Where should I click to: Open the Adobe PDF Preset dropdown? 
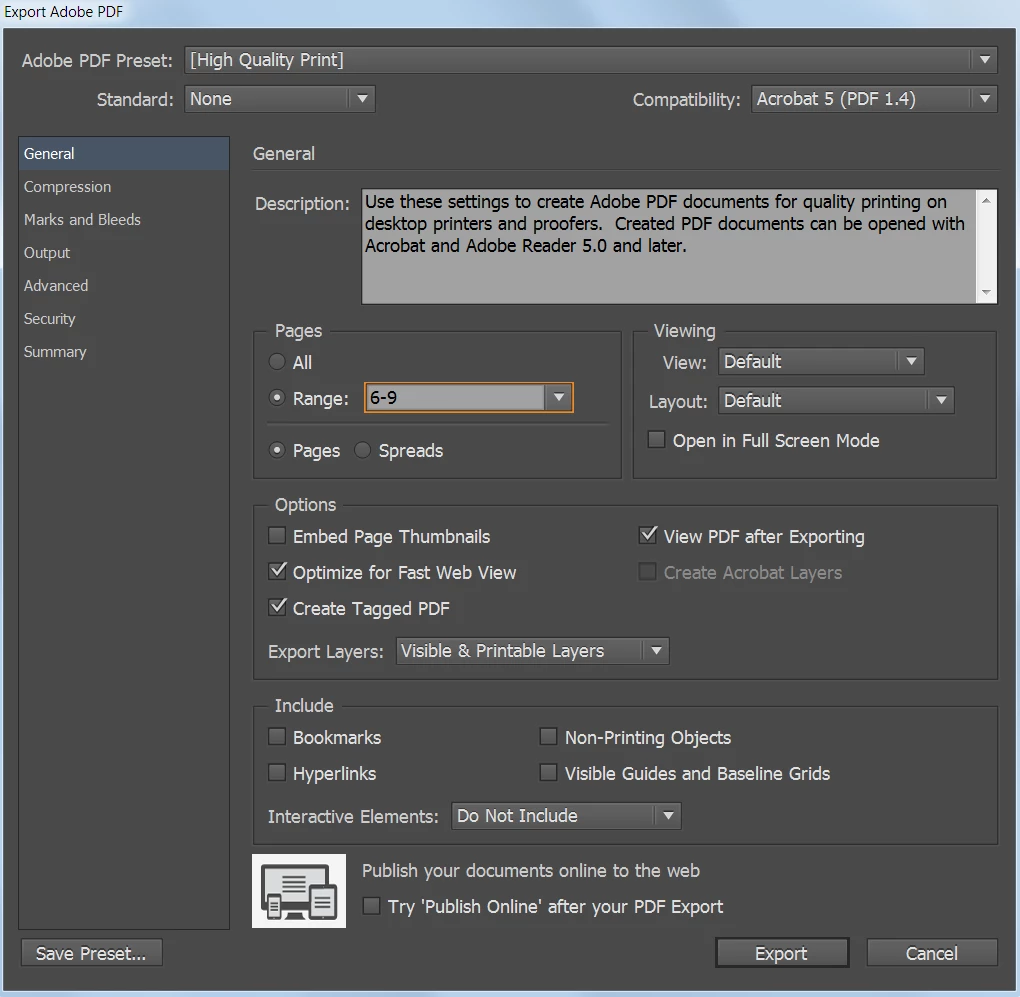[x=591, y=60]
